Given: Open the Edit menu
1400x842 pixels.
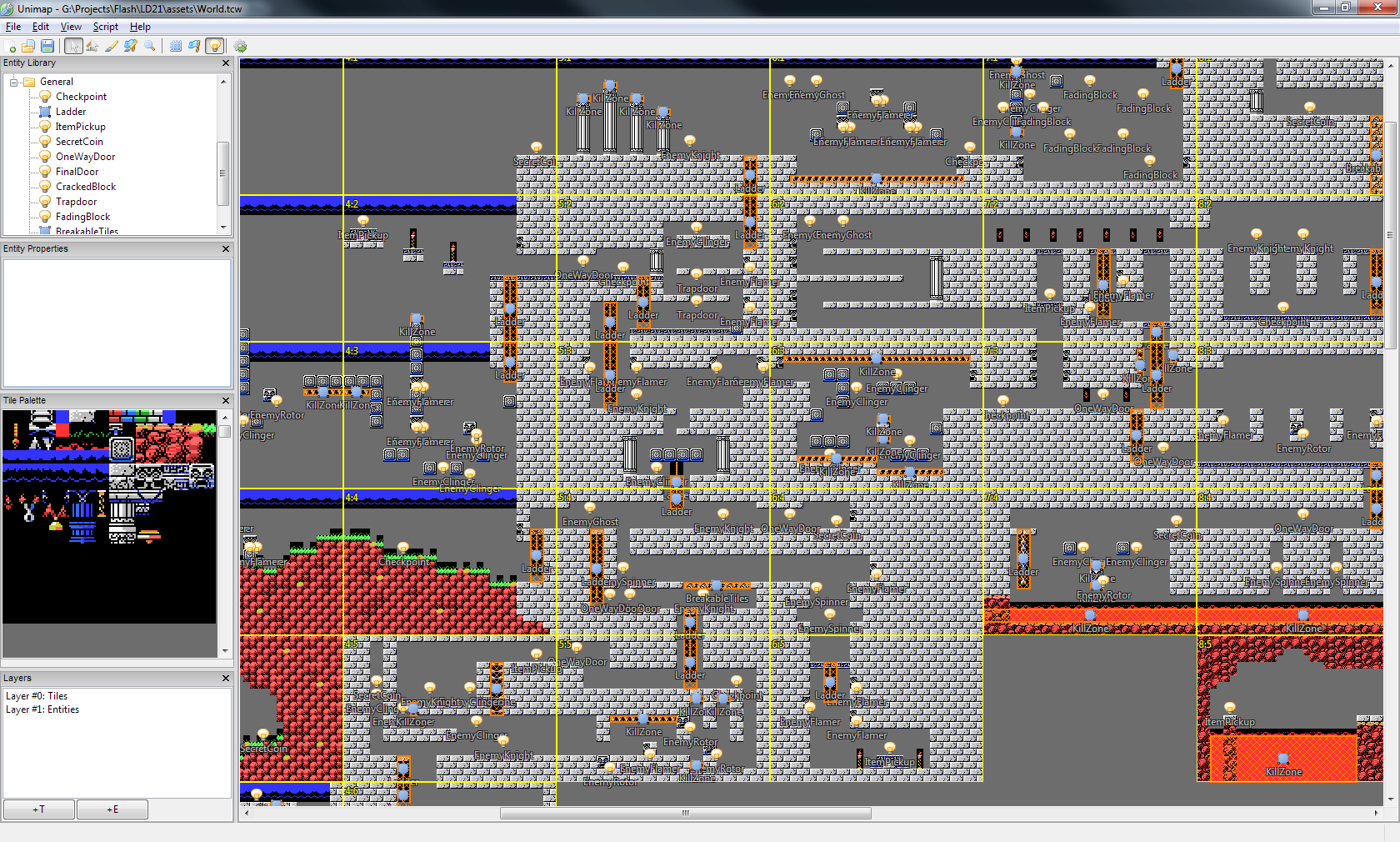Looking at the screenshot, I should click(41, 27).
